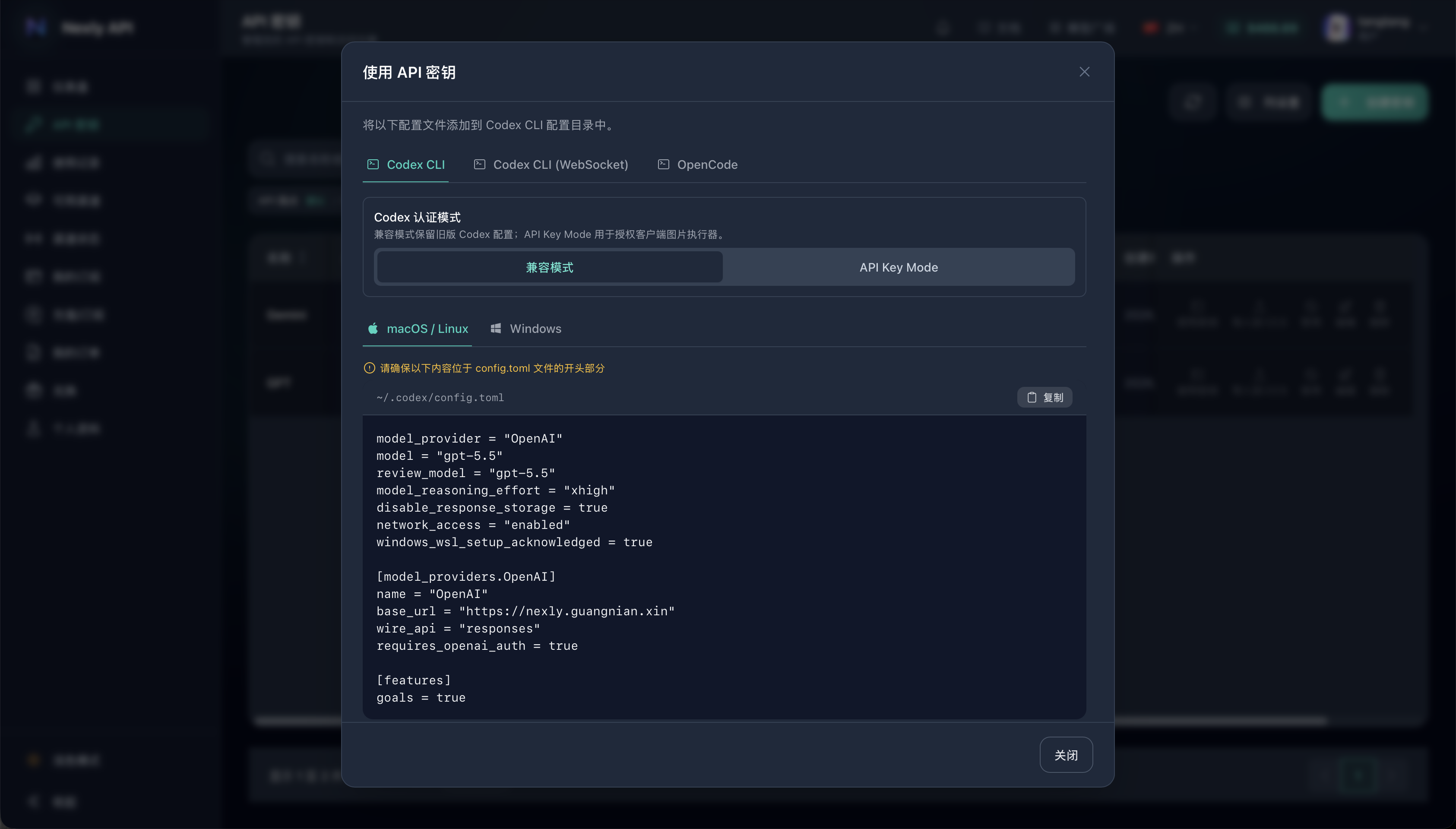The image size is (1456, 829).
Task: Click the Codex CLI (WebSocket) terminal icon
Action: 479,165
